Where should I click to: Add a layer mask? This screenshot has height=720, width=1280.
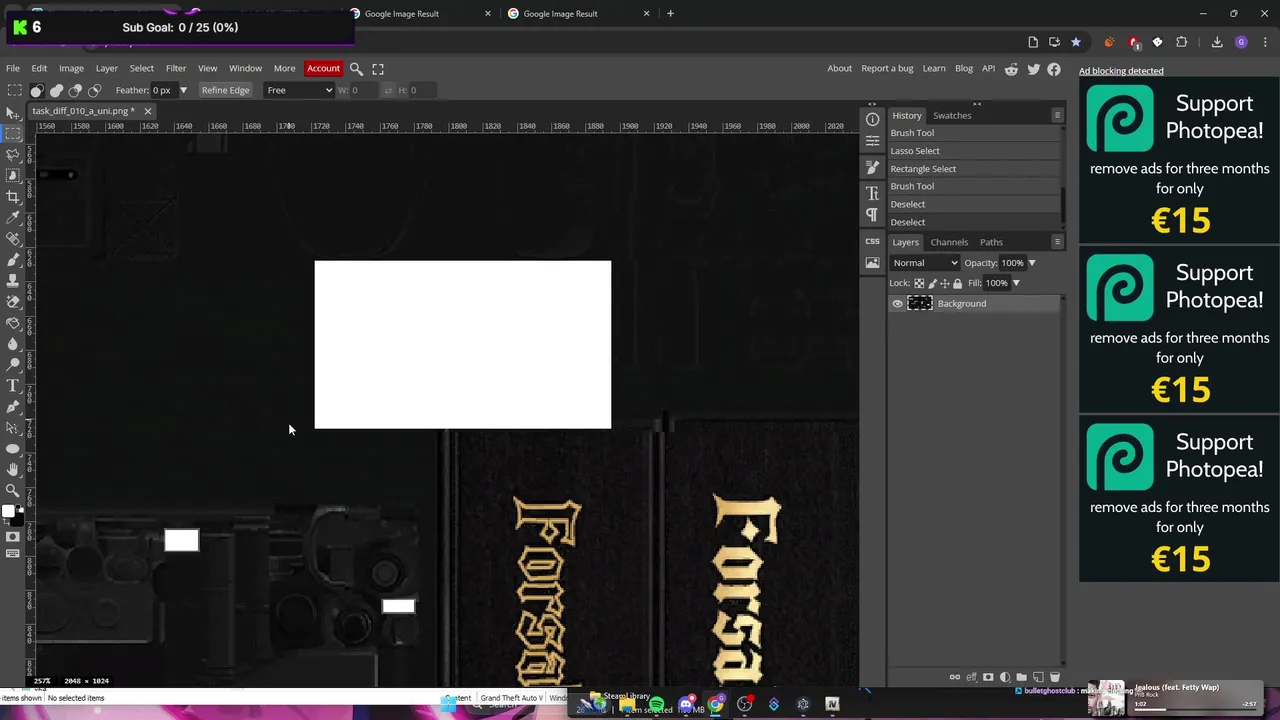tap(988, 677)
